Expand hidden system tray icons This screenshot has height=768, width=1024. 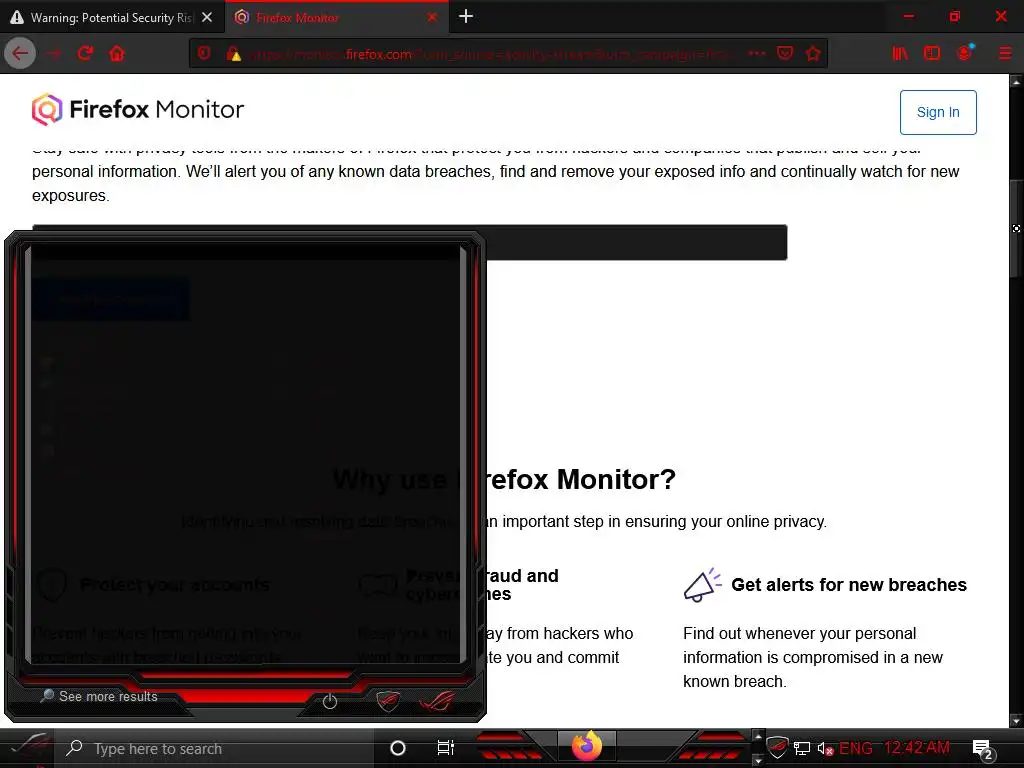coord(758,736)
